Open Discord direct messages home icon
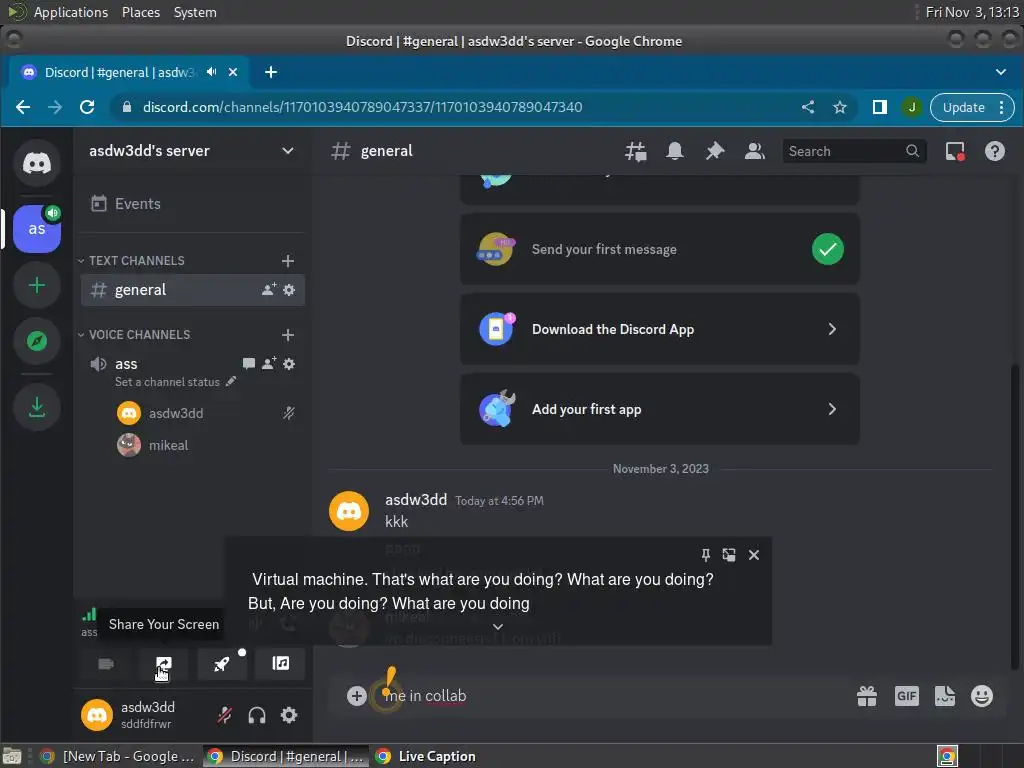This screenshot has width=1024, height=768. [x=37, y=163]
